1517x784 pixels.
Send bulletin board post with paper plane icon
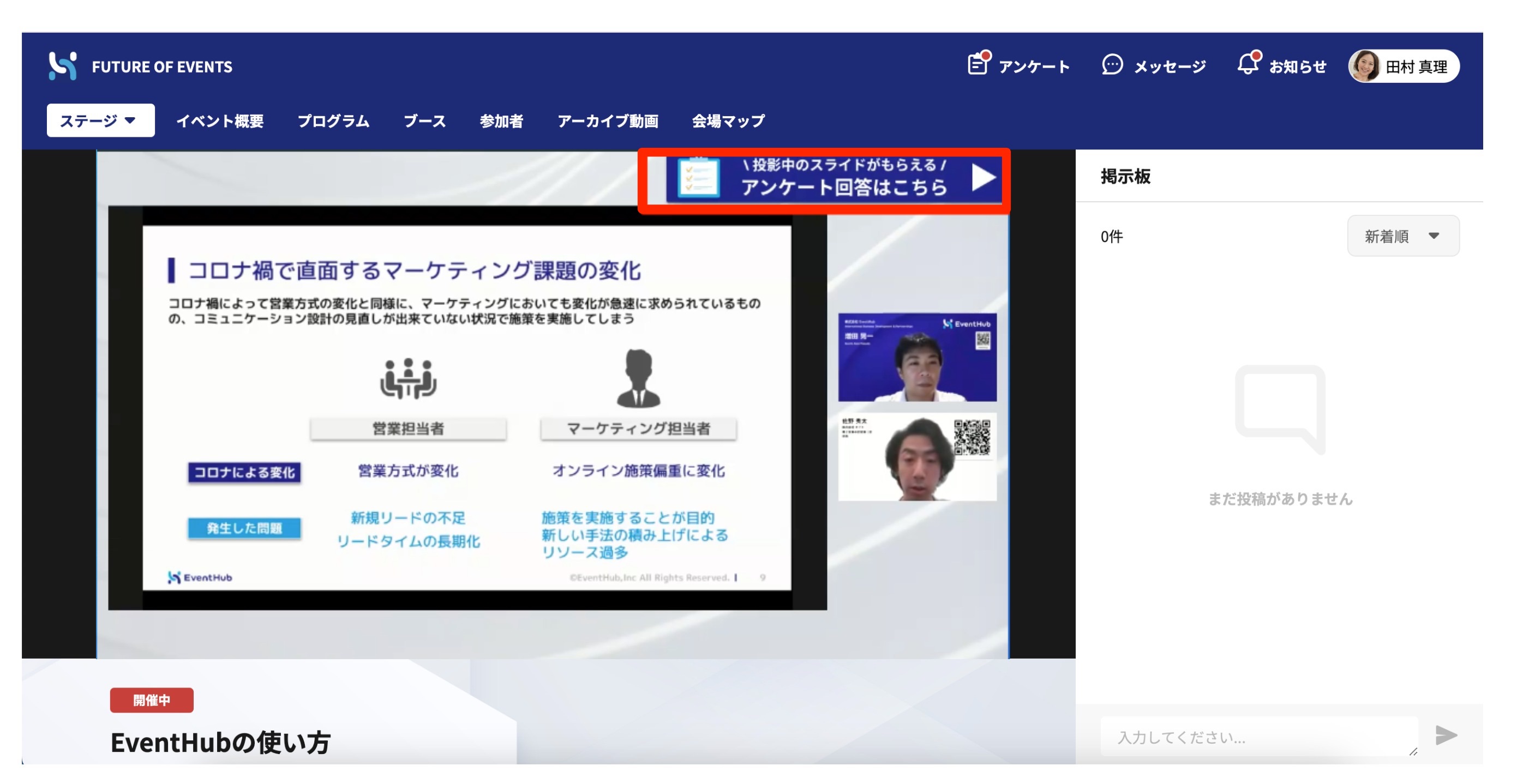point(1446,734)
